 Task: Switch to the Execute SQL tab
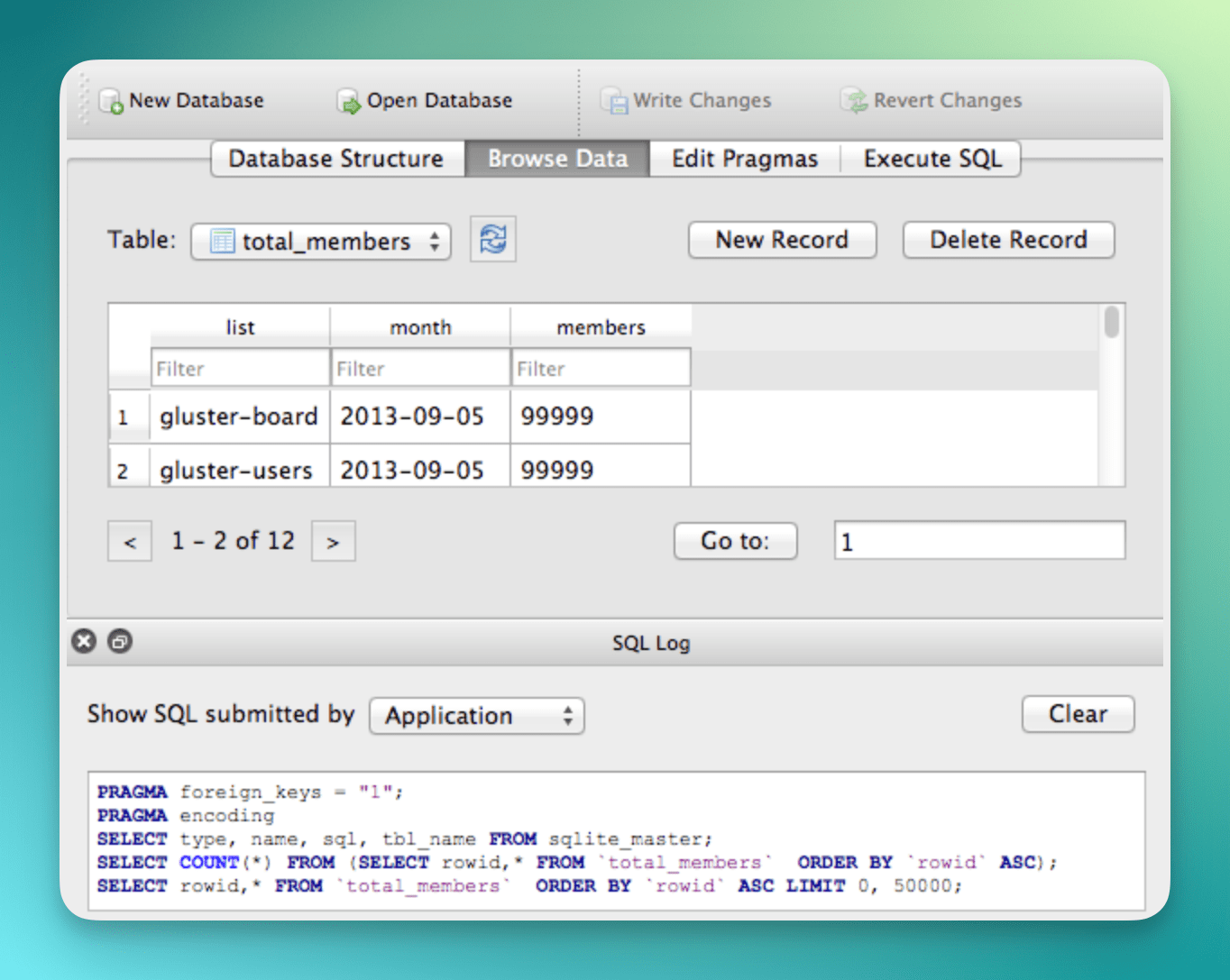click(x=932, y=159)
